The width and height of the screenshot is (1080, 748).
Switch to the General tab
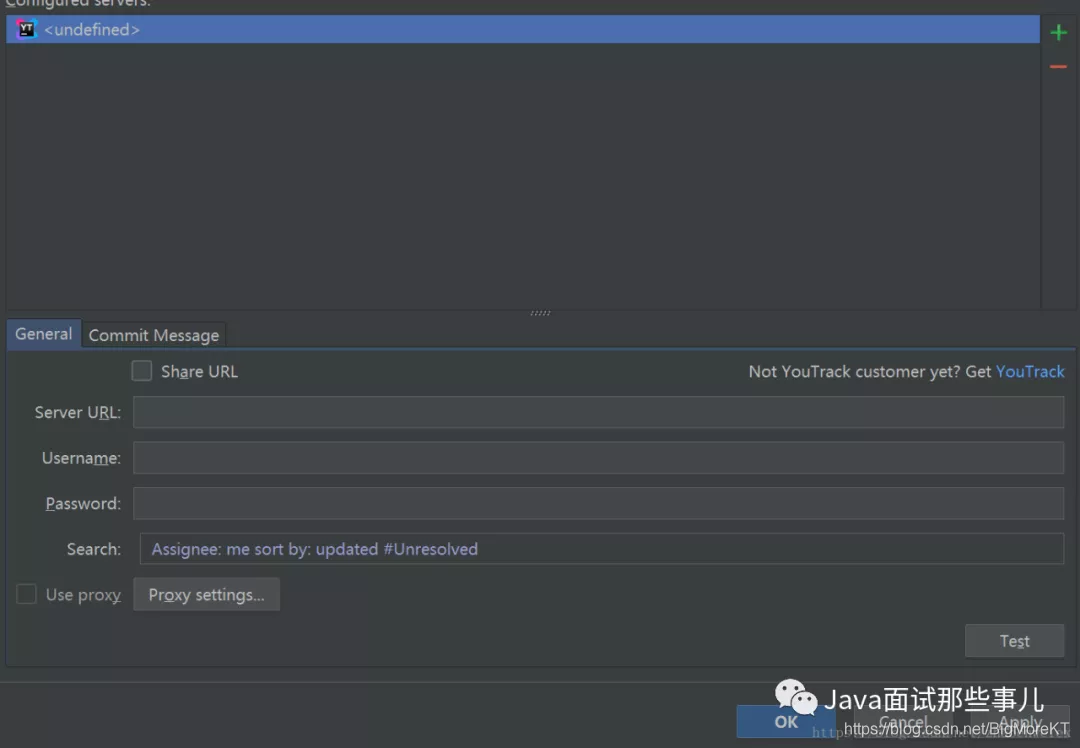(43, 334)
